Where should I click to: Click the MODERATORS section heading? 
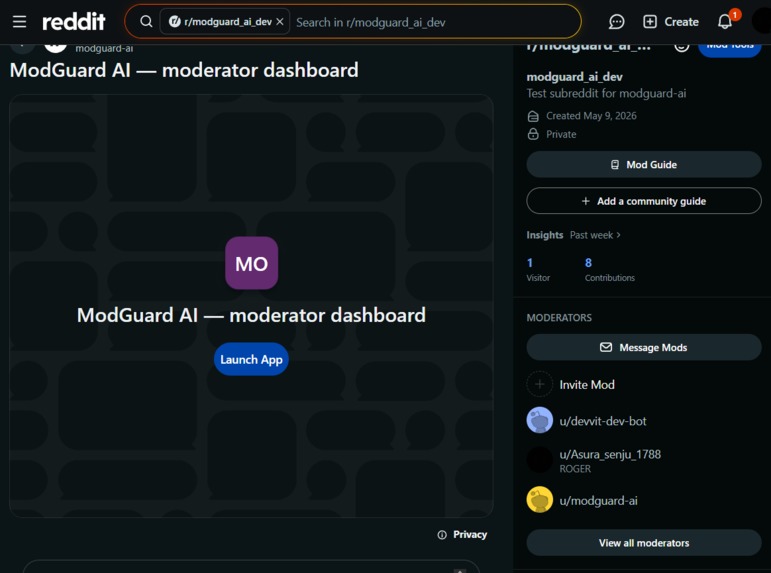[559, 318]
